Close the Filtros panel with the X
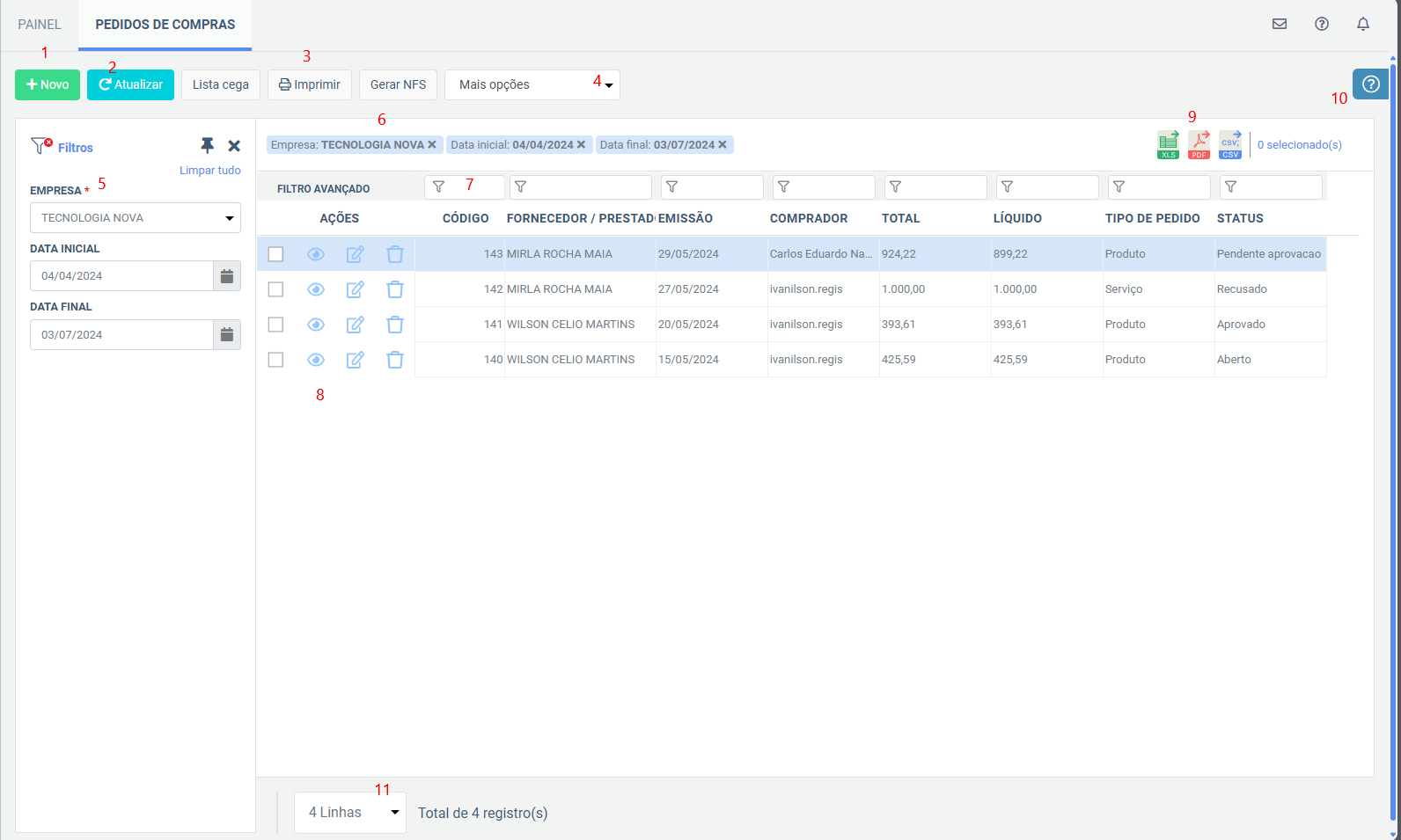 (x=234, y=146)
